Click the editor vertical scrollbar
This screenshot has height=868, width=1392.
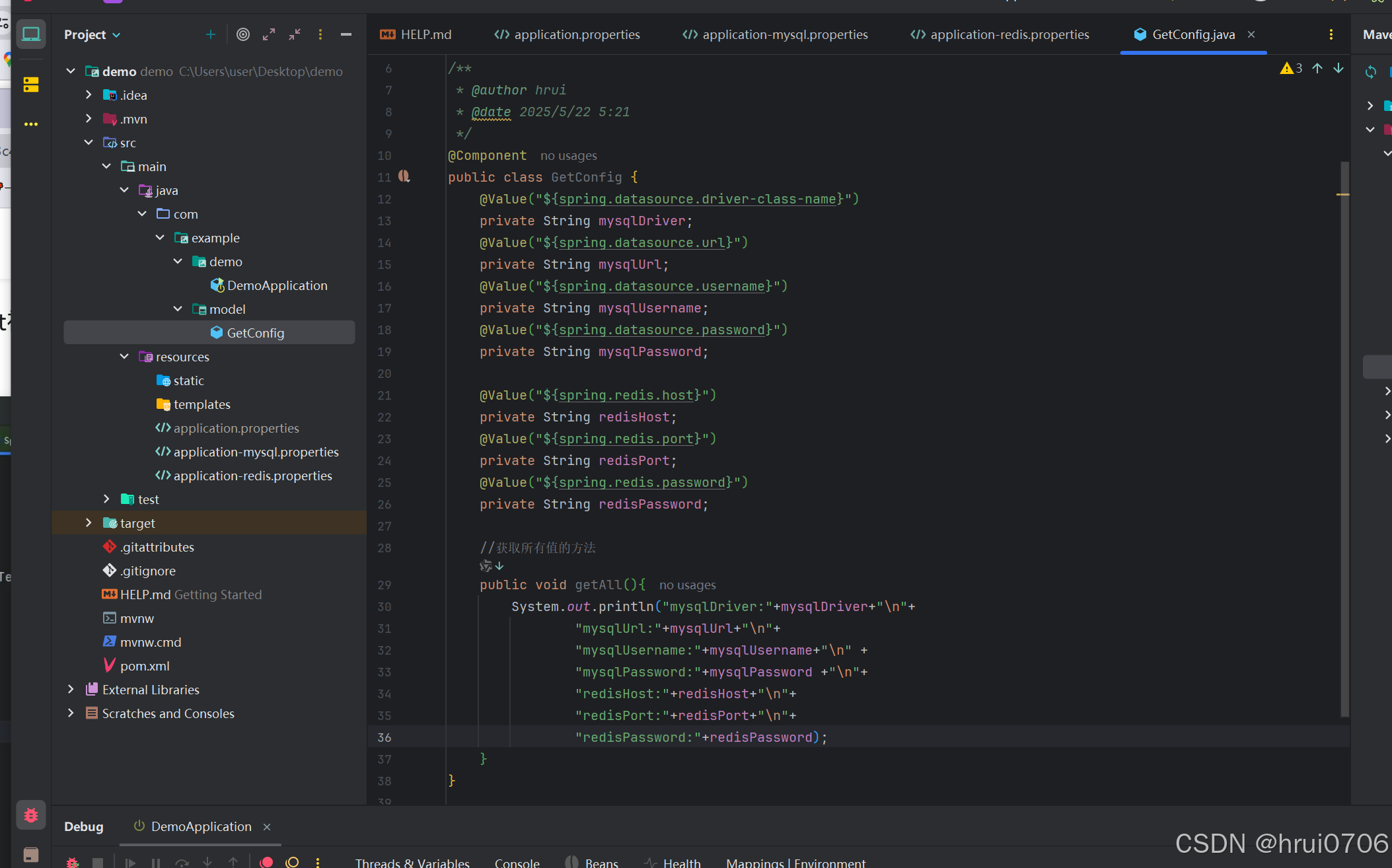click(x=1344, y=436)
